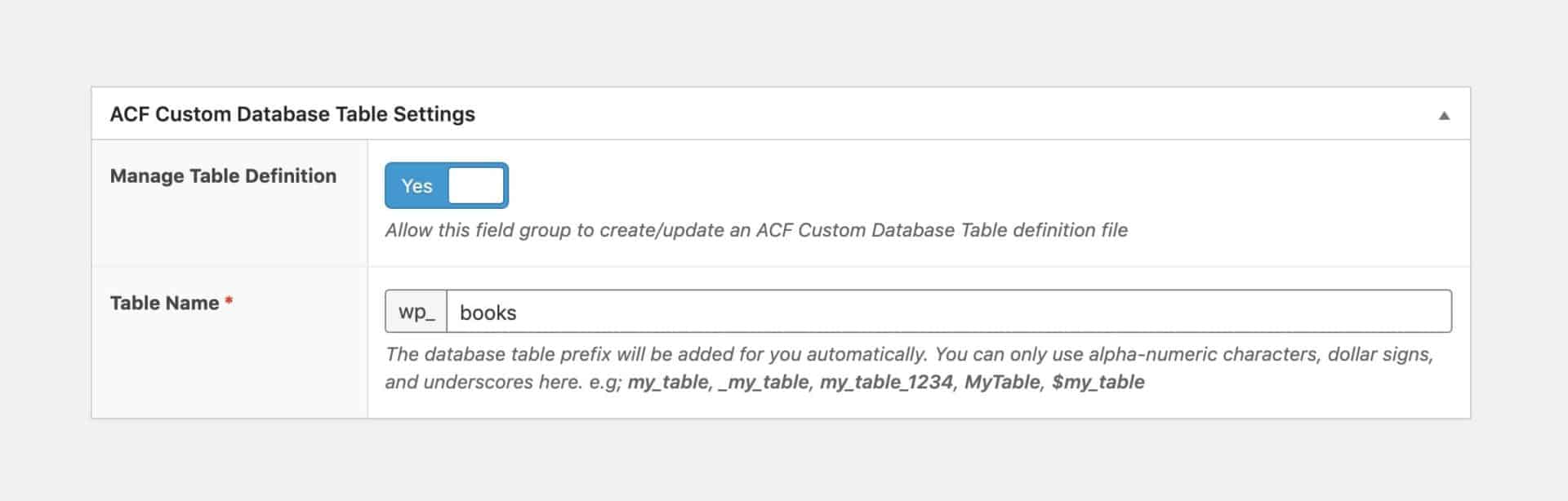Toggle Manage Table Definition off
The width and height of the screenshot is (1568, 501).
446,185
